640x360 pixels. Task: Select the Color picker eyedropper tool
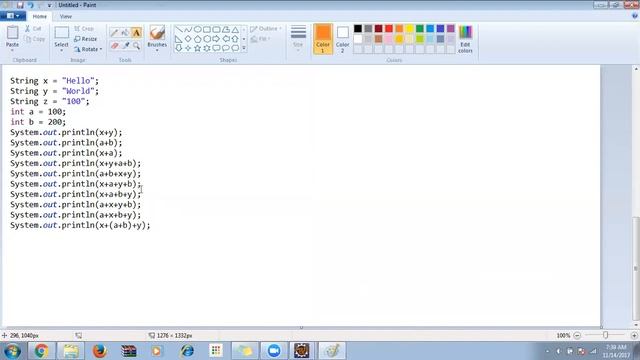pos(125,45)
